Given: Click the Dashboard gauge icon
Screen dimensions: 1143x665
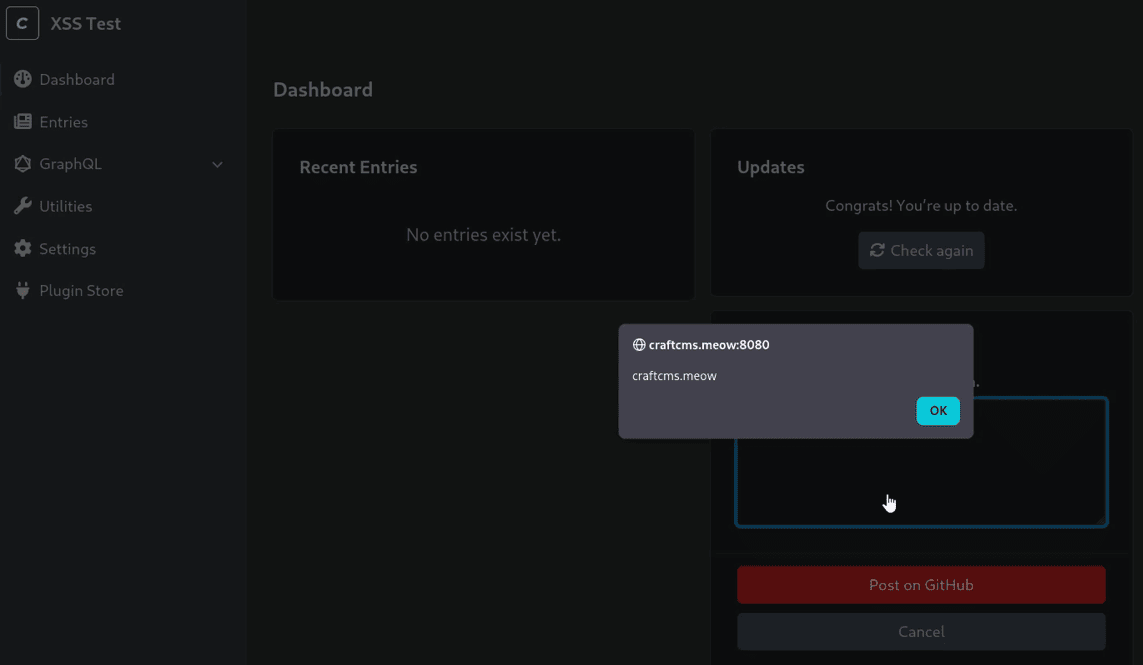Looking at the screenshot, I should pos(23,79).
